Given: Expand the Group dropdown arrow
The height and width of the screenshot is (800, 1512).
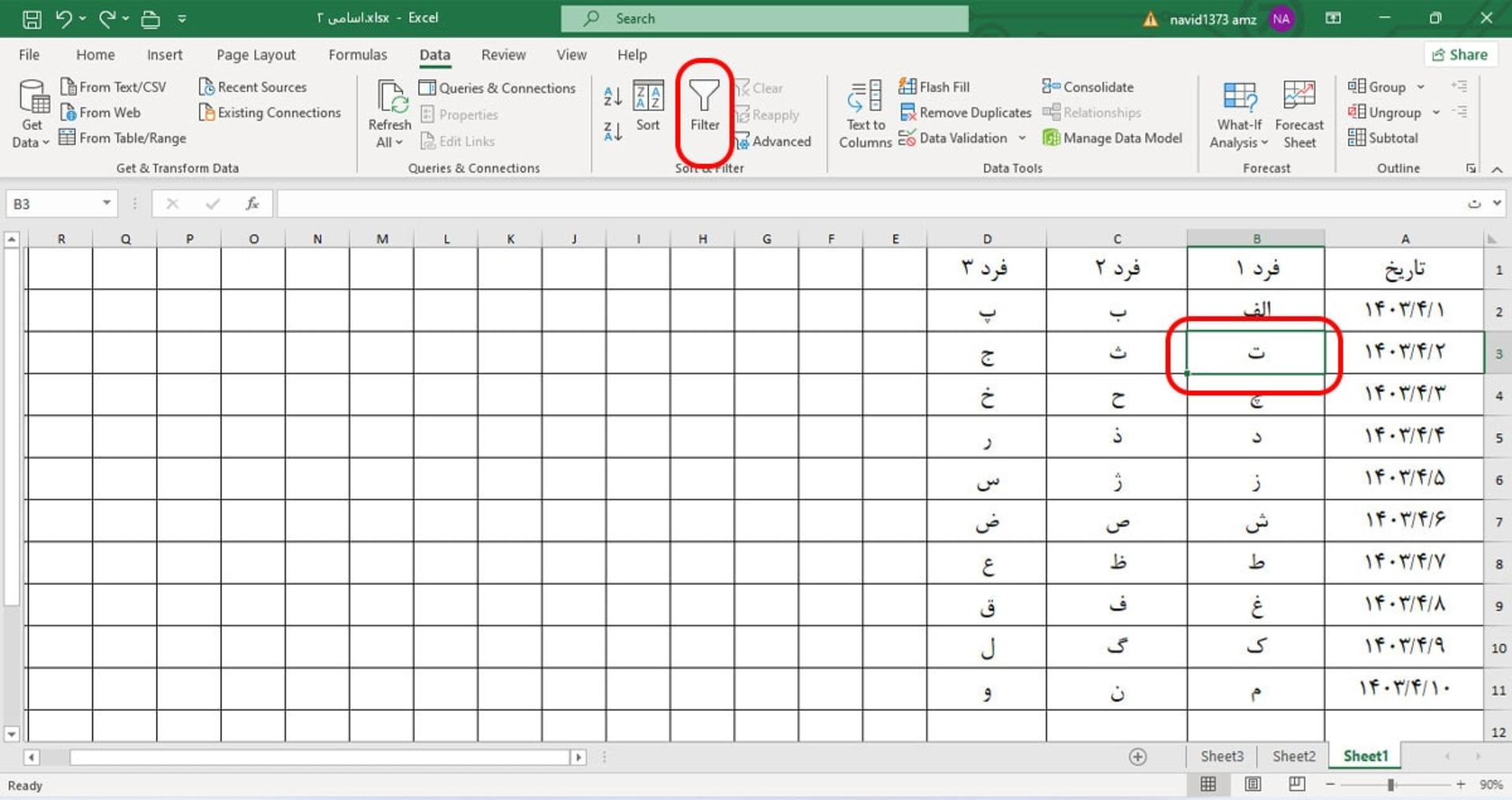Looking at the screenshot, I should (x=1421, y=87).
